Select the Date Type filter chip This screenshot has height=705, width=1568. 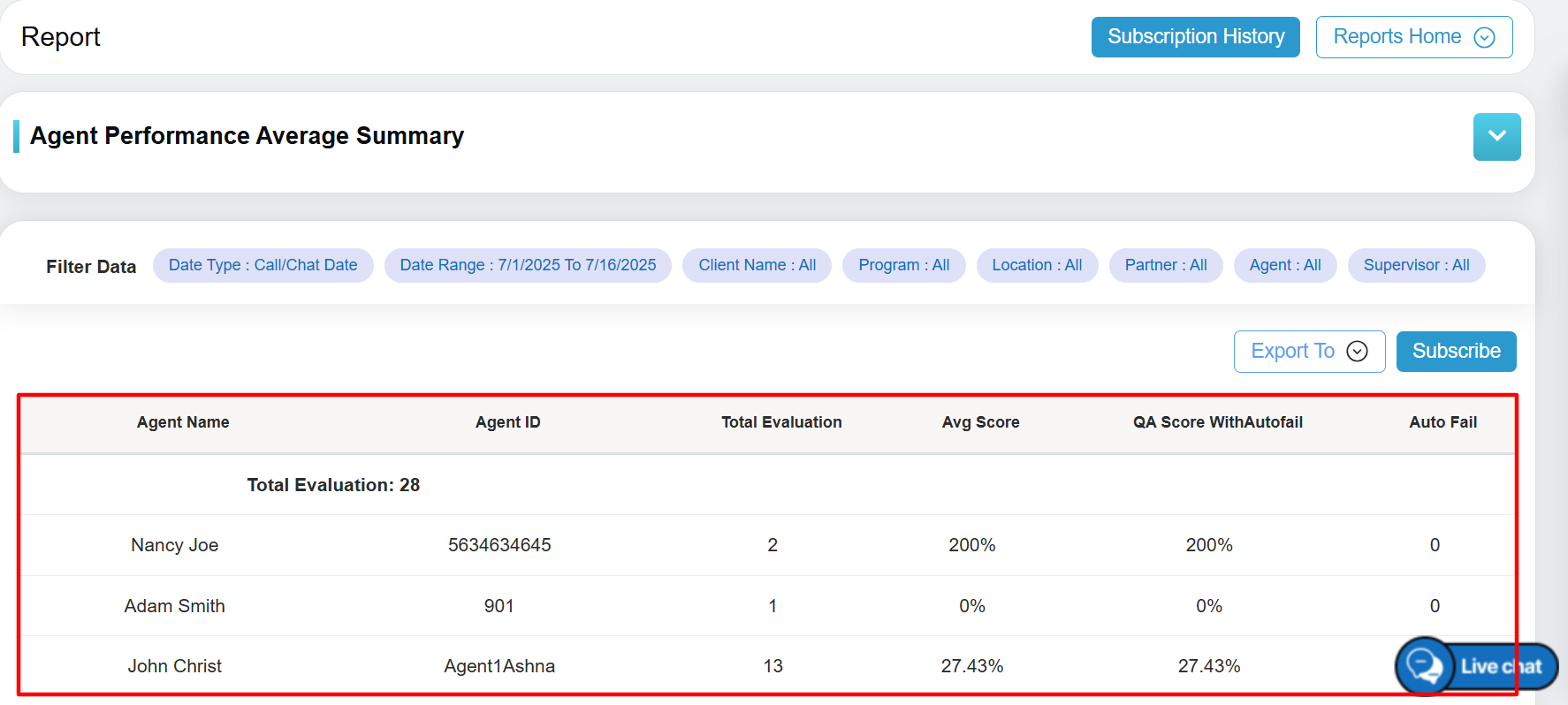[263, 265]
